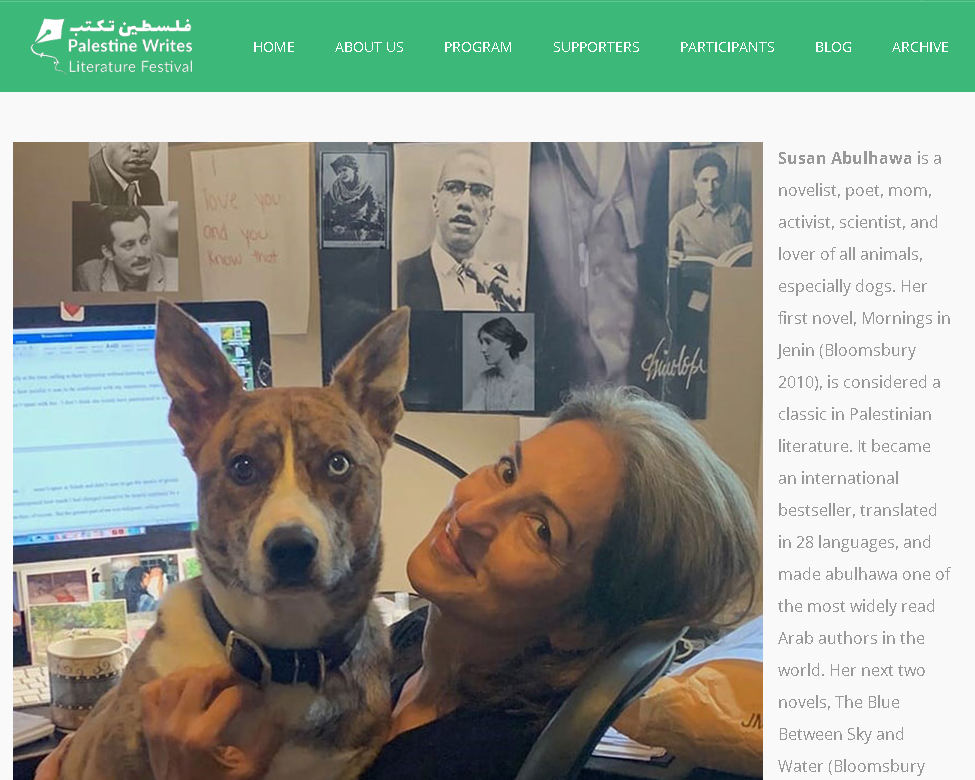Screen dimensions: 975x780
Task: Click the Mornings in Jenin bio text
Action: (864, 334)
